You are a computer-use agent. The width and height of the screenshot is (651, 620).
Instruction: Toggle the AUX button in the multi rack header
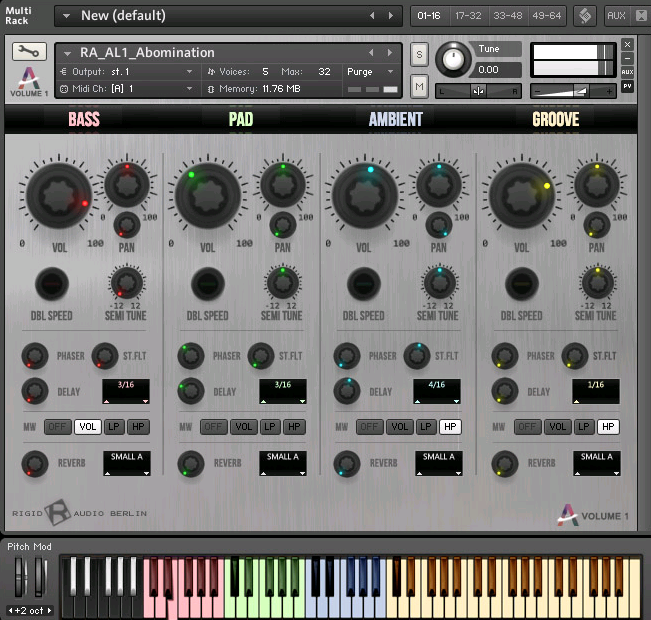coord(616,16)
